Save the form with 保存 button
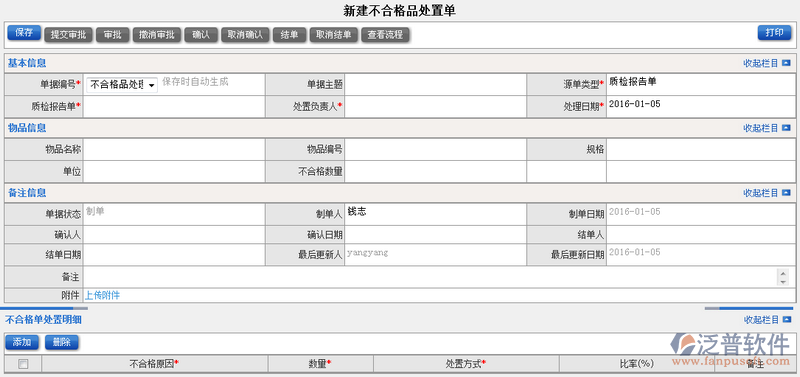This screenshot has width=800, height=377. click(x=24, y=33)
